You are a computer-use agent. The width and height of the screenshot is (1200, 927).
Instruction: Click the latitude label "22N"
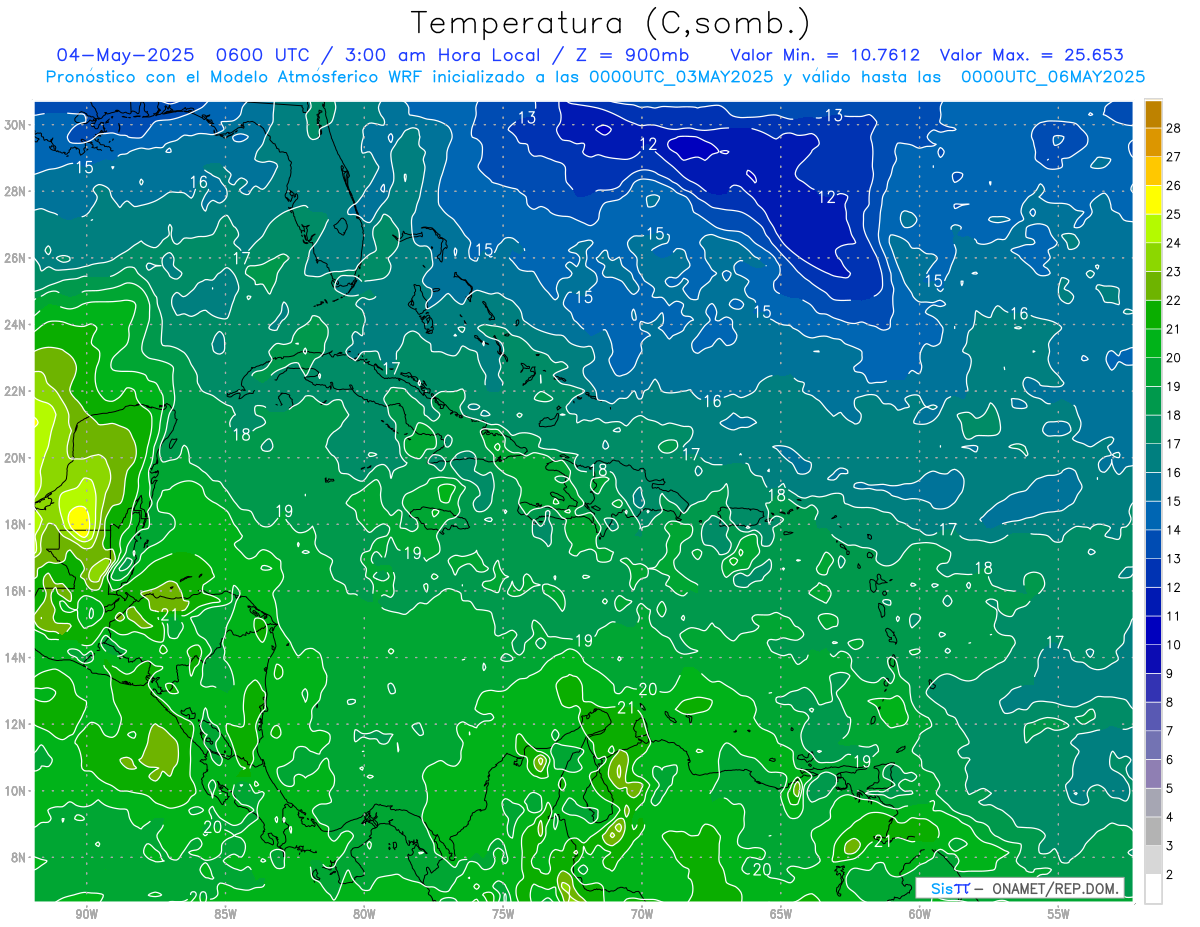click(x=14, y=391)
